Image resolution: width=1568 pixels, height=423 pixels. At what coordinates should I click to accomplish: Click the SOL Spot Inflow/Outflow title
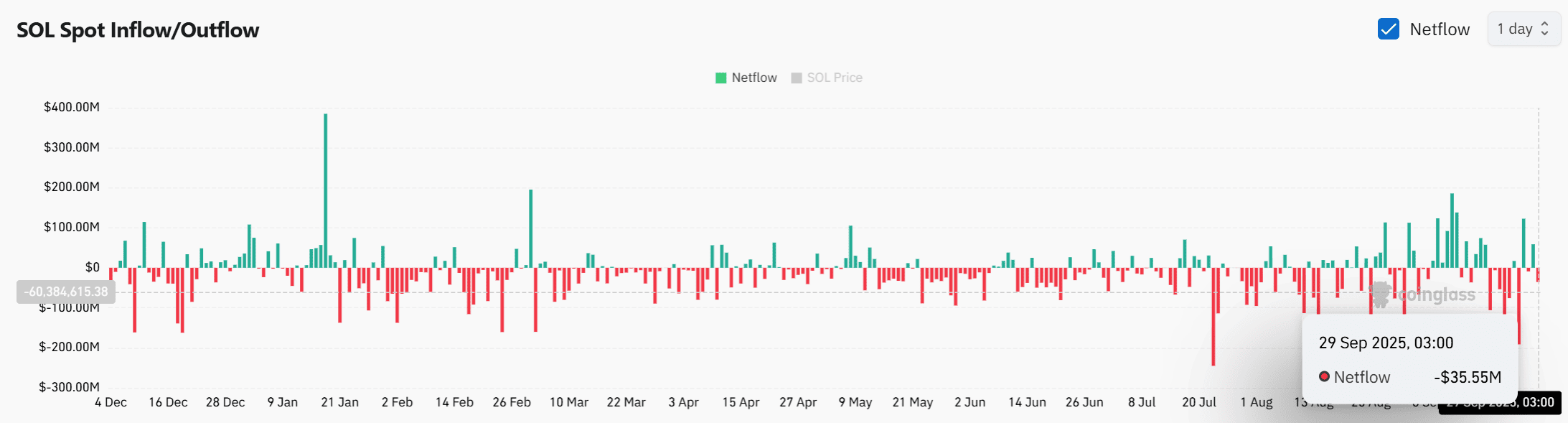tap(138, 30)
